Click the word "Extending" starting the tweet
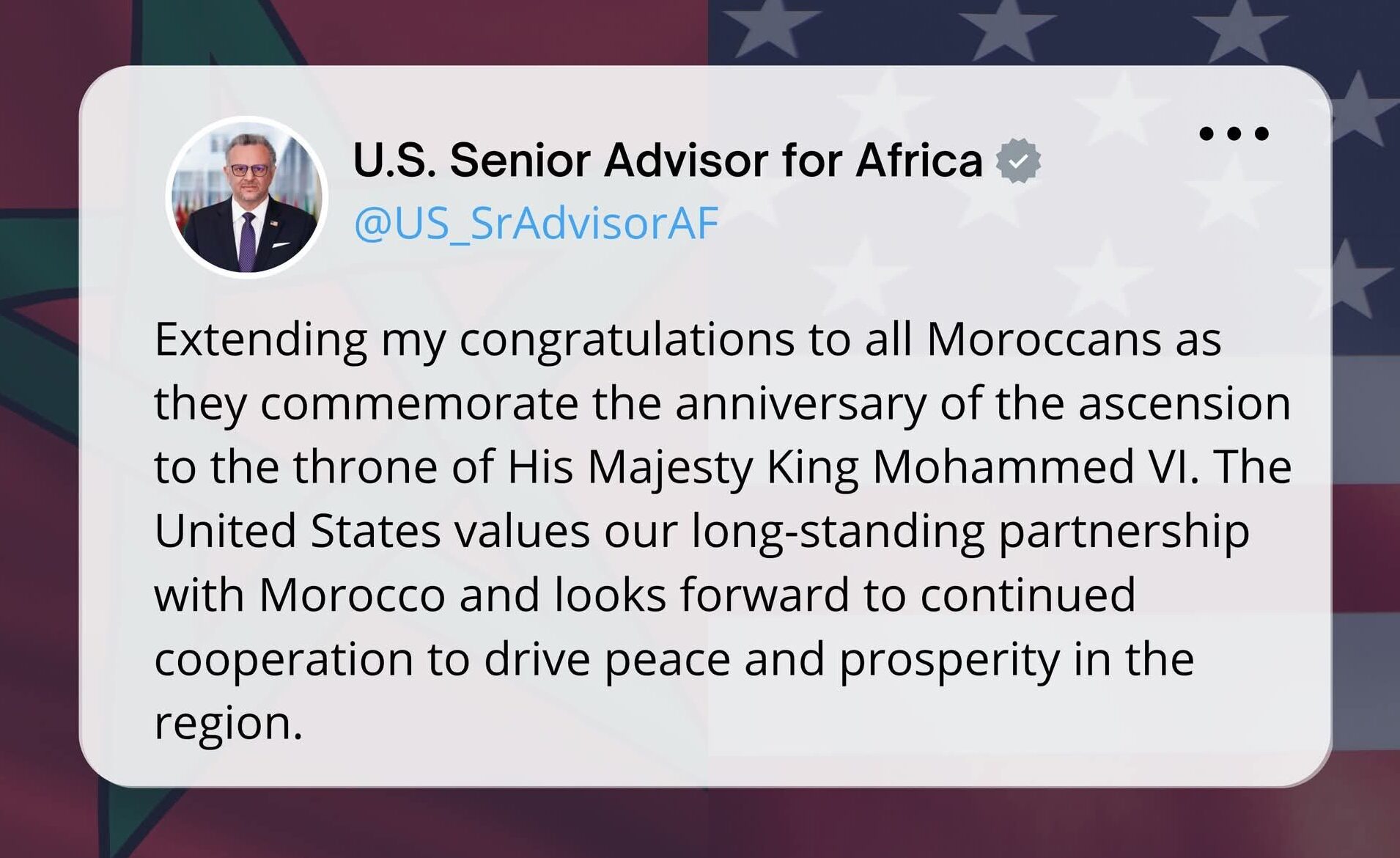Image resolution: width=1400 pixels, height=858 pixels. 260,340
